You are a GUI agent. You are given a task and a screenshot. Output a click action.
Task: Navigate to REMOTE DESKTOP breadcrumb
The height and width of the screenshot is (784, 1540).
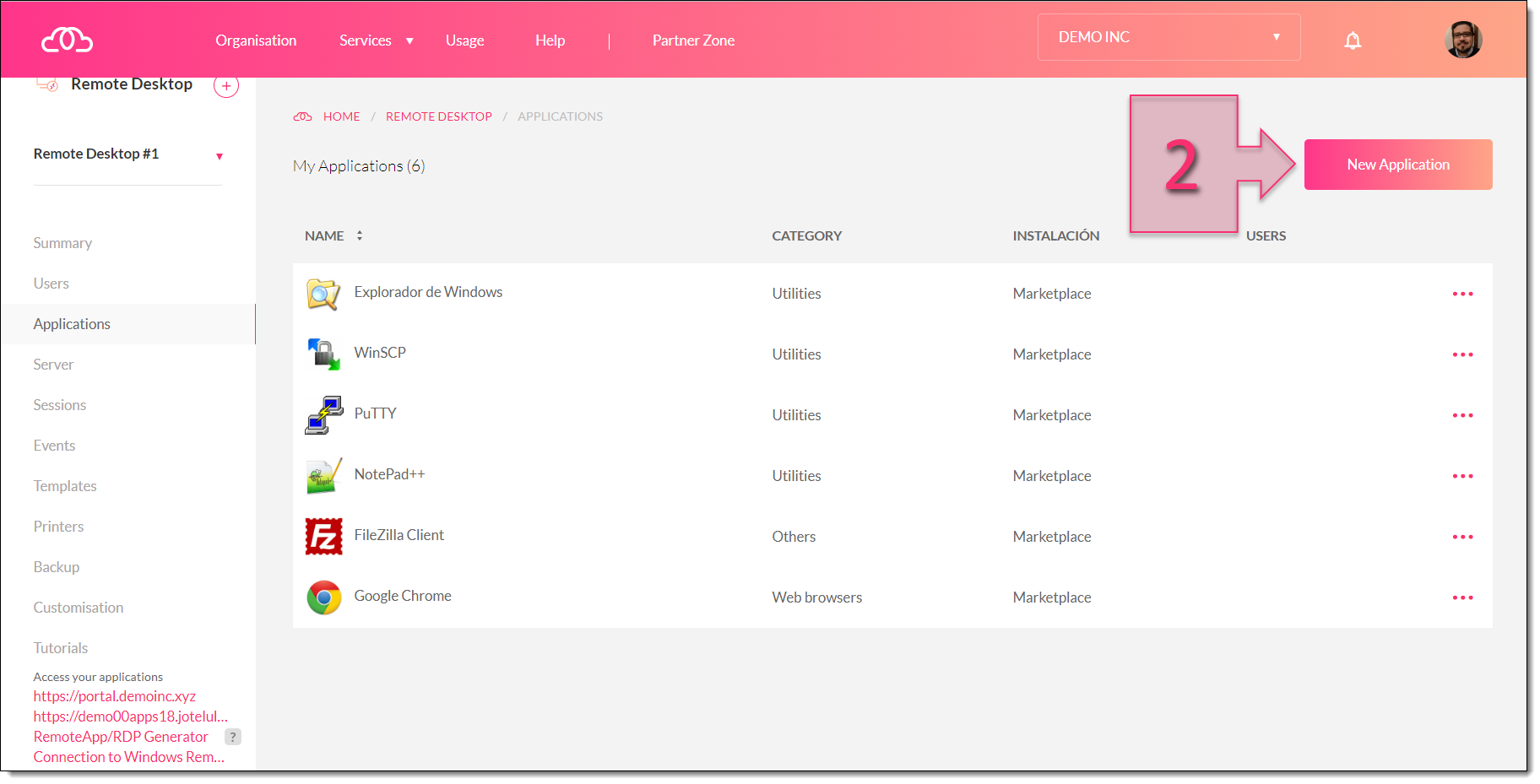click(x=438, y=116)
